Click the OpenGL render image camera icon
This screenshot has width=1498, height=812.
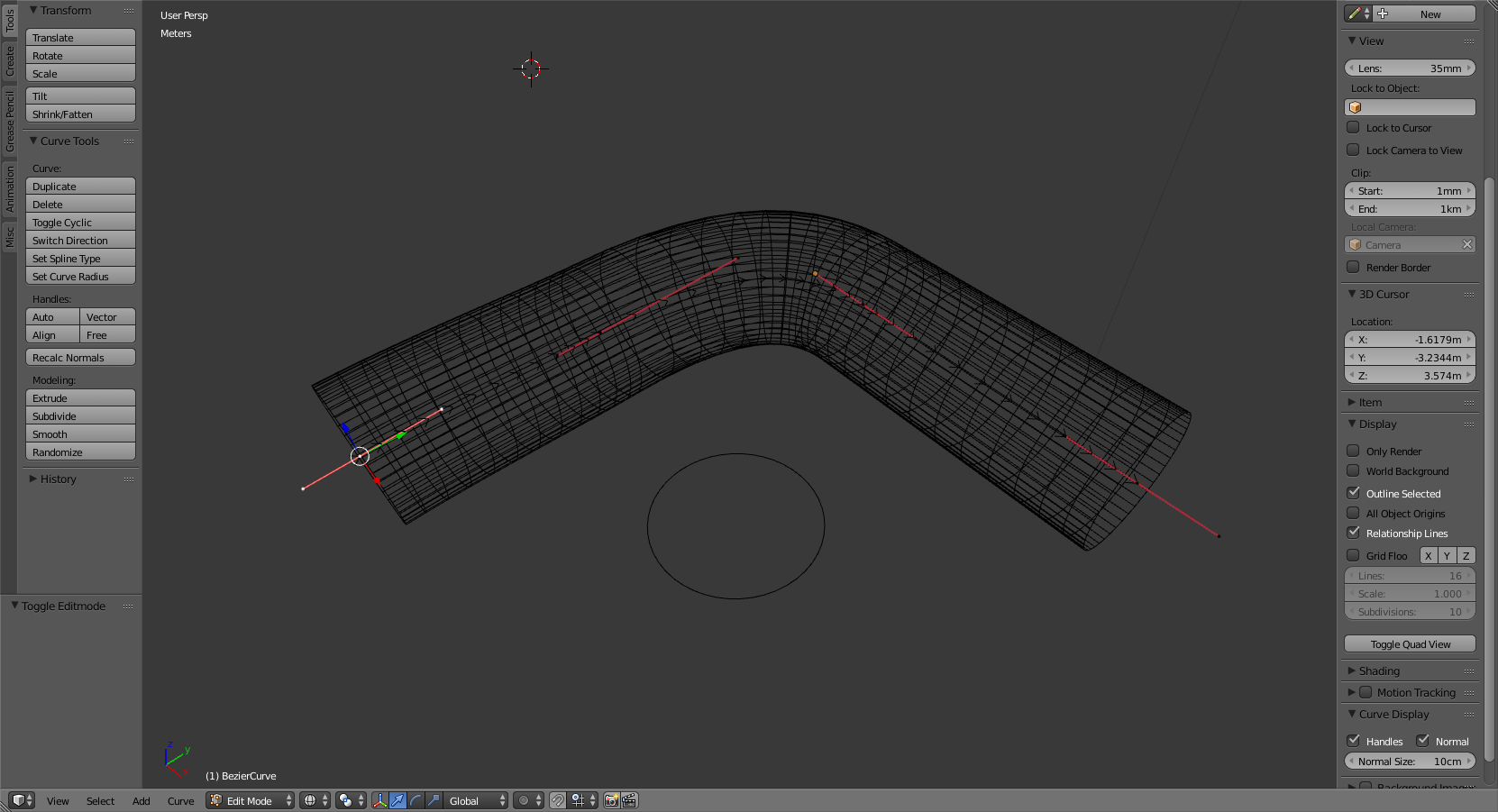pos(612,800)
